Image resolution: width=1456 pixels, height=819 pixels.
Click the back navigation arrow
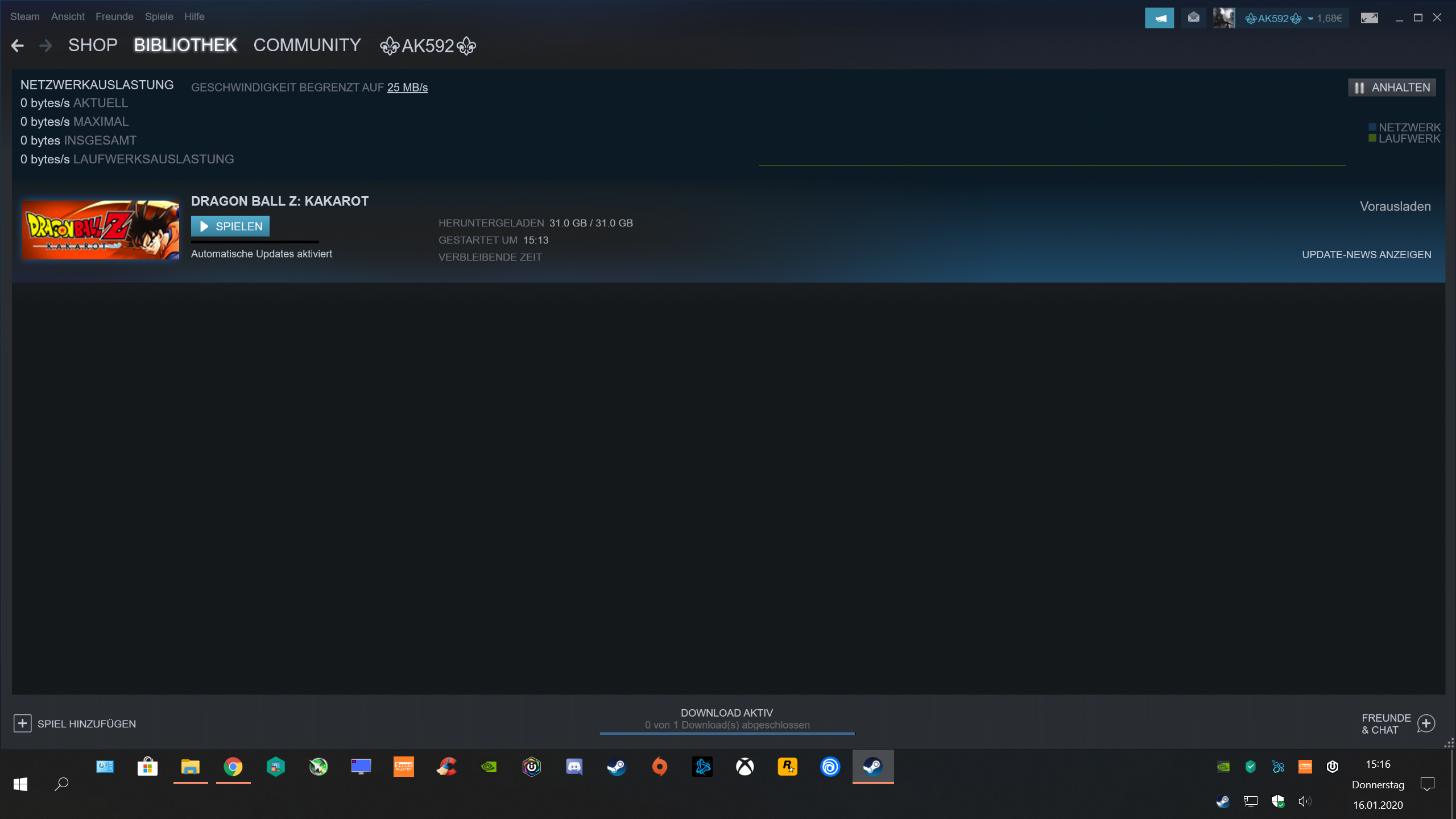tap(18, 45)
